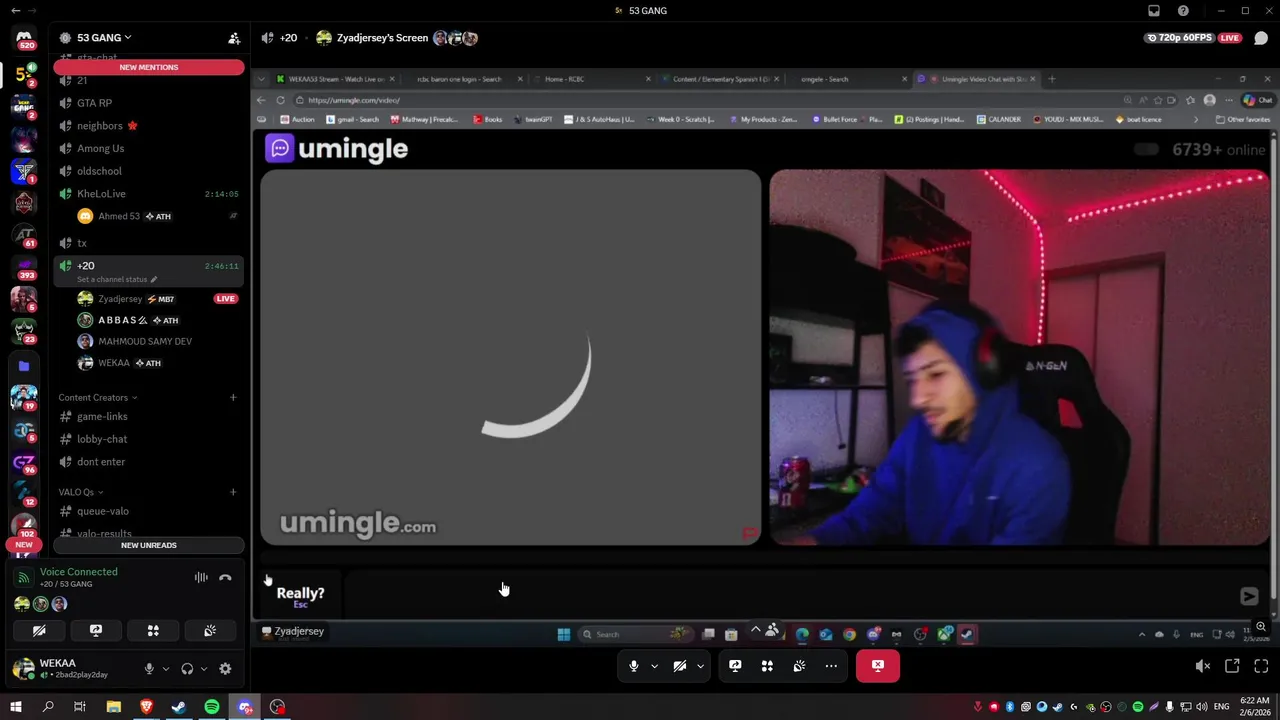Image resolution: width=1280 pixels, height=720 pixels.
Task: Open soundboard in the voice panel
Action: (210, 631)
